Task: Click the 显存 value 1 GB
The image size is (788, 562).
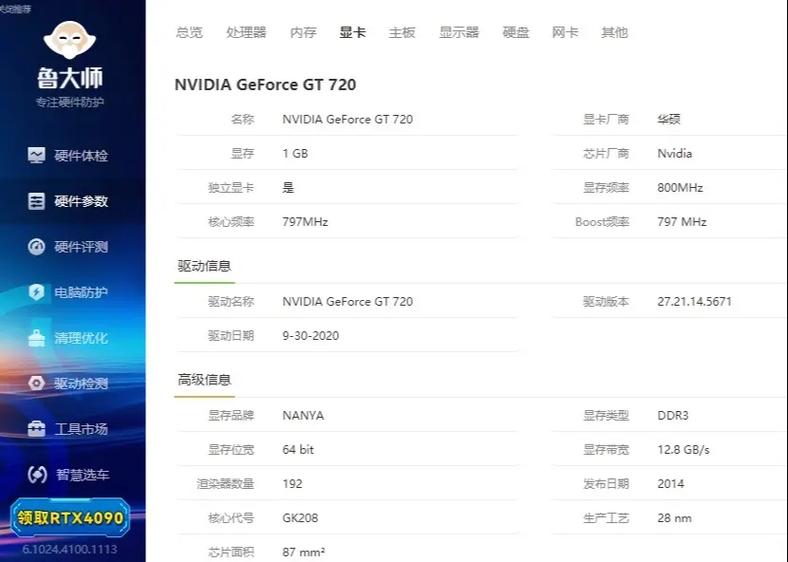Action: click(295, 153)
